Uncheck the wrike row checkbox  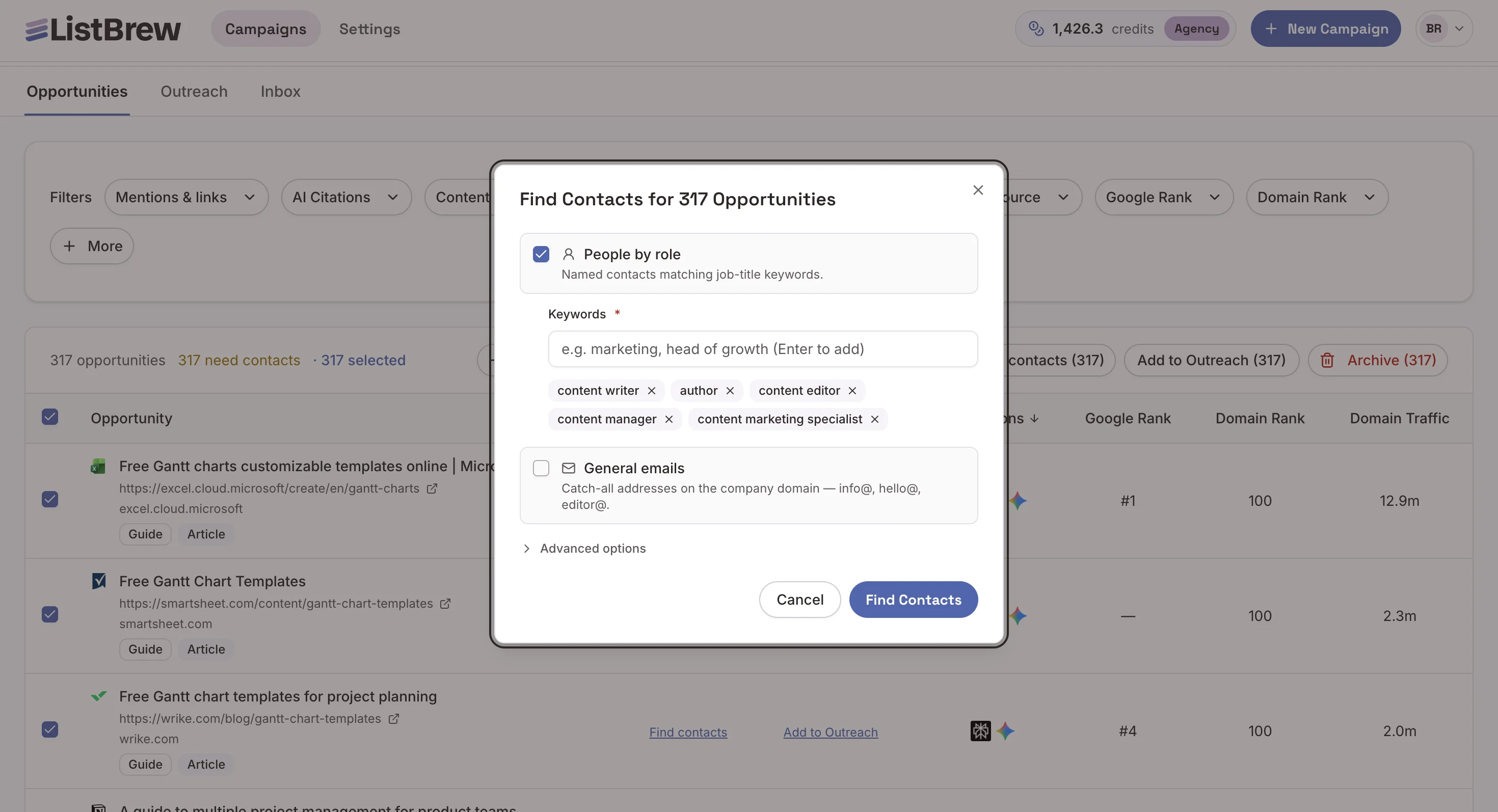point(50,729)
